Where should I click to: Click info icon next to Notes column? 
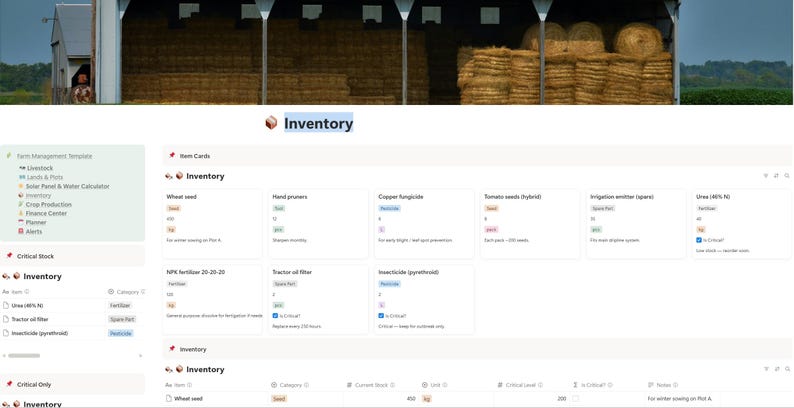(676, 385)
